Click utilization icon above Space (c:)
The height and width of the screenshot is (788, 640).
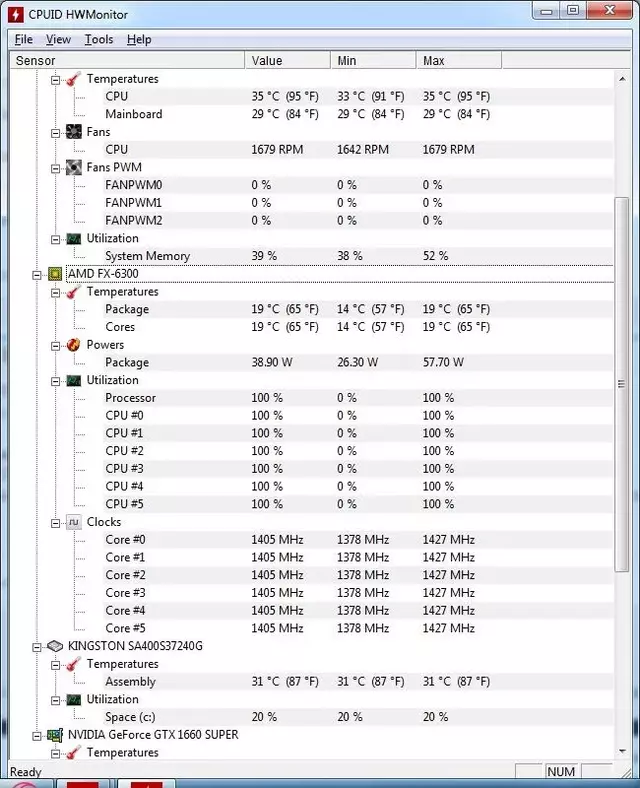click(x=74, y=700)
